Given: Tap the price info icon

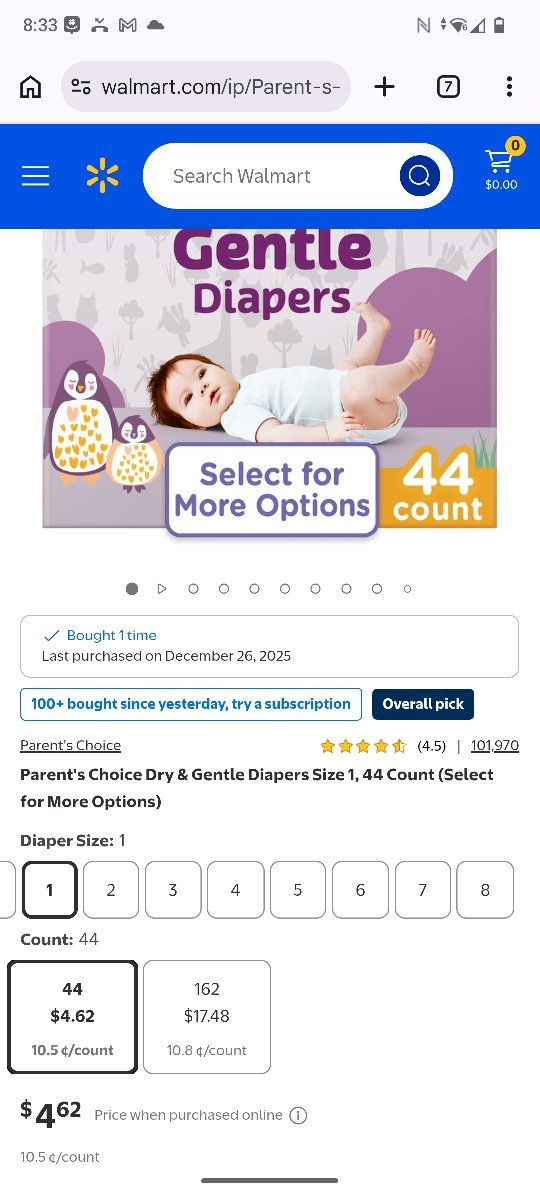Looking at the screenshot, I should (298, 1115).
